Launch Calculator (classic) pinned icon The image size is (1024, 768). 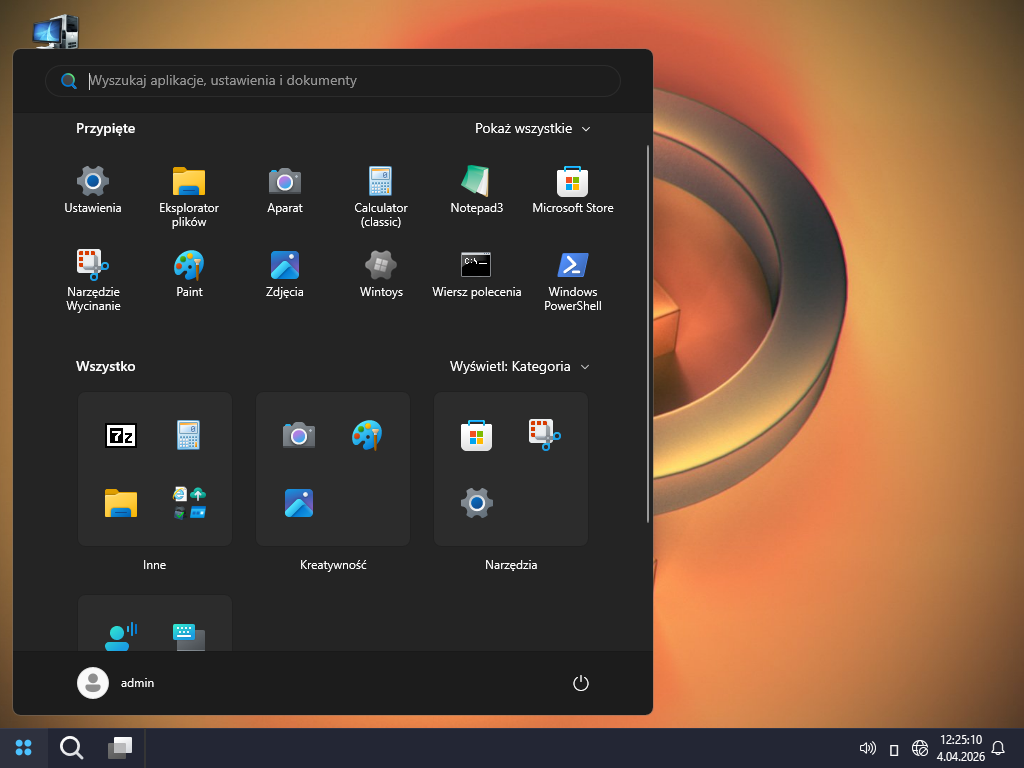point(381,196)
